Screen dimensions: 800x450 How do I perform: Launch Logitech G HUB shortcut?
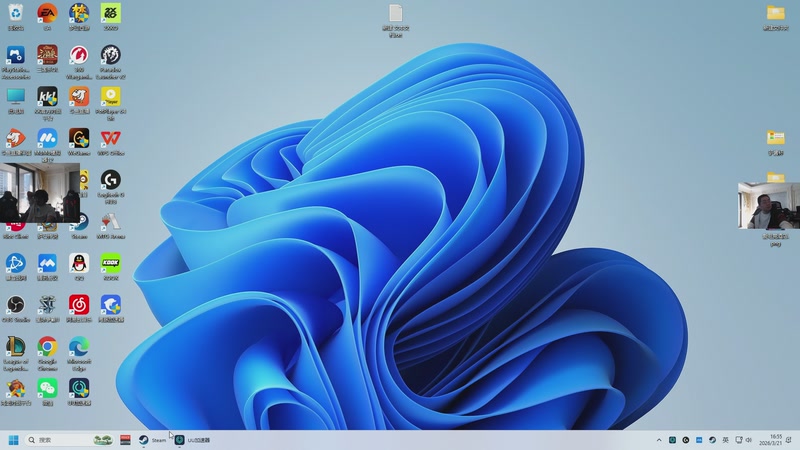pyautogui.click(x=111, y=187)
